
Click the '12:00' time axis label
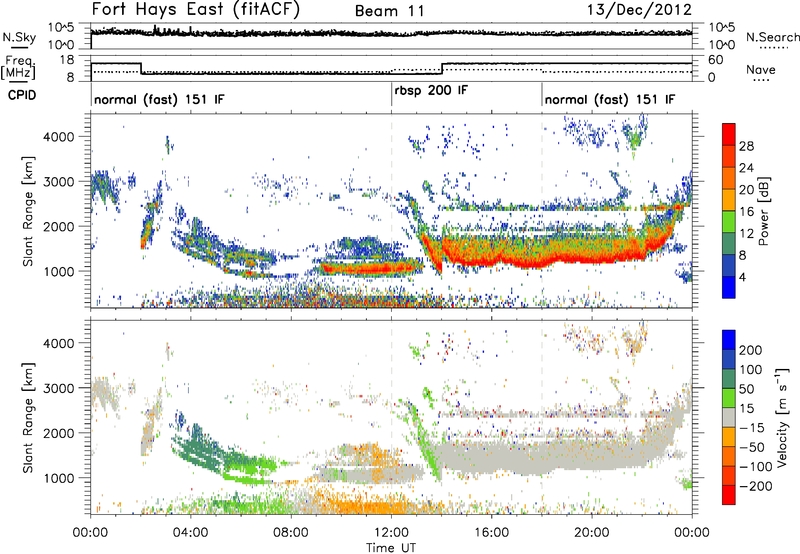point(391,533)
